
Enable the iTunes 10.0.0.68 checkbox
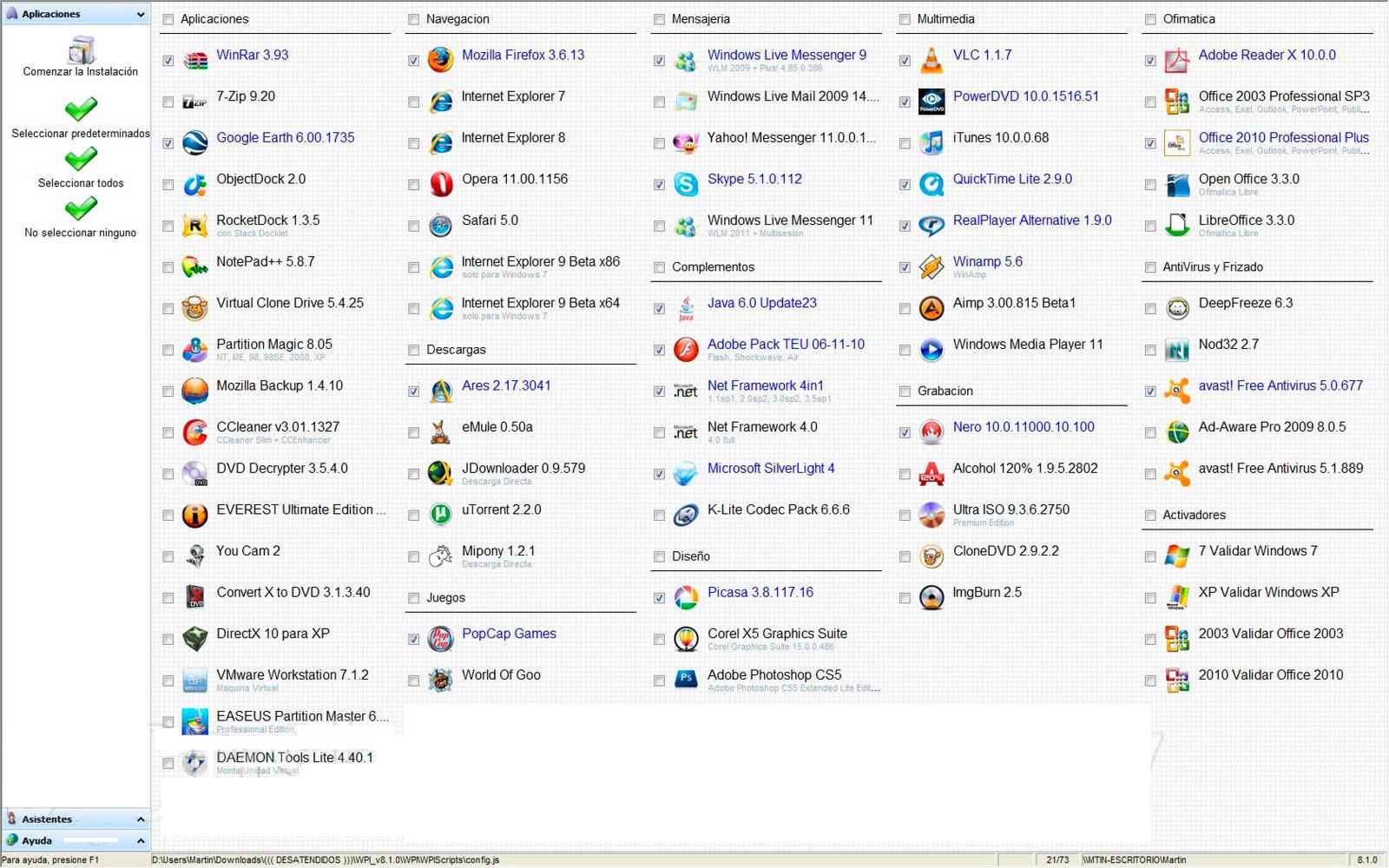(x=905, y=143)
